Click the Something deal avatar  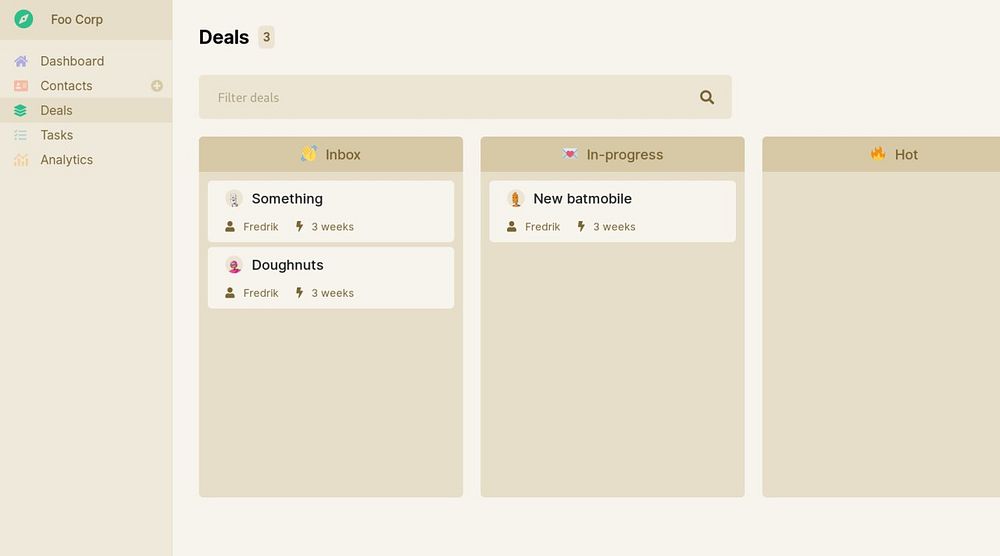234,199
